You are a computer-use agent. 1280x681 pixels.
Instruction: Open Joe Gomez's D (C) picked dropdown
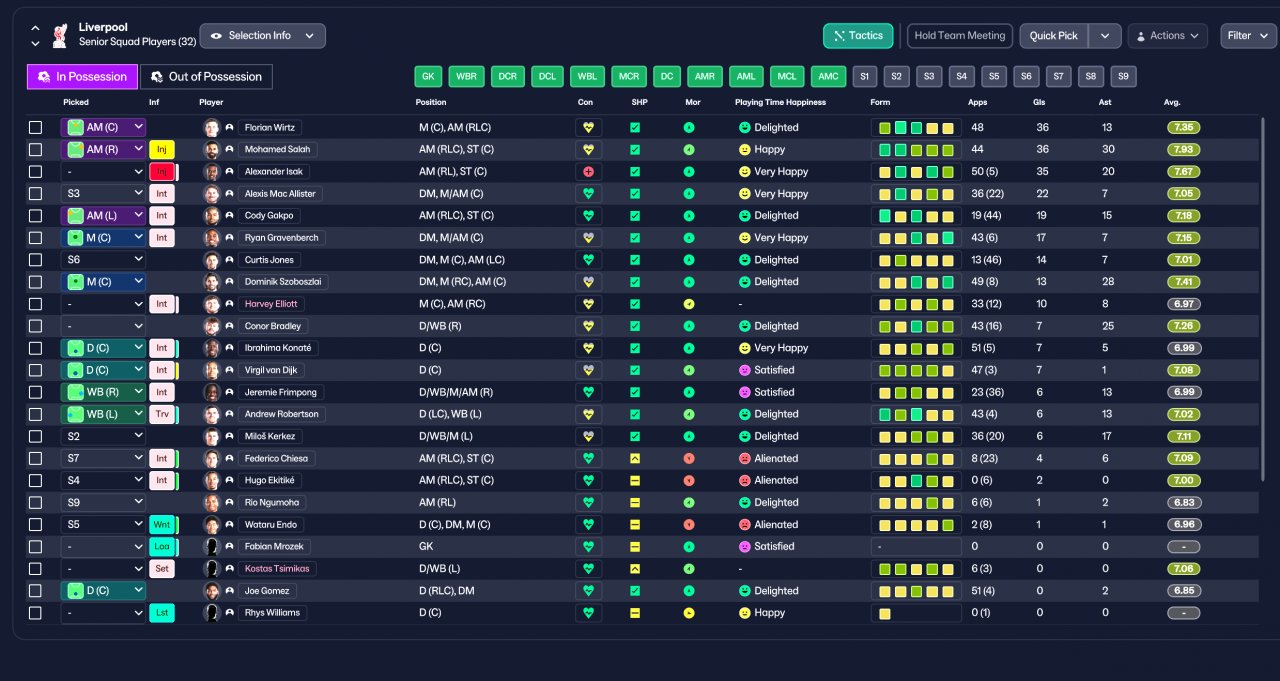point(104,591)
